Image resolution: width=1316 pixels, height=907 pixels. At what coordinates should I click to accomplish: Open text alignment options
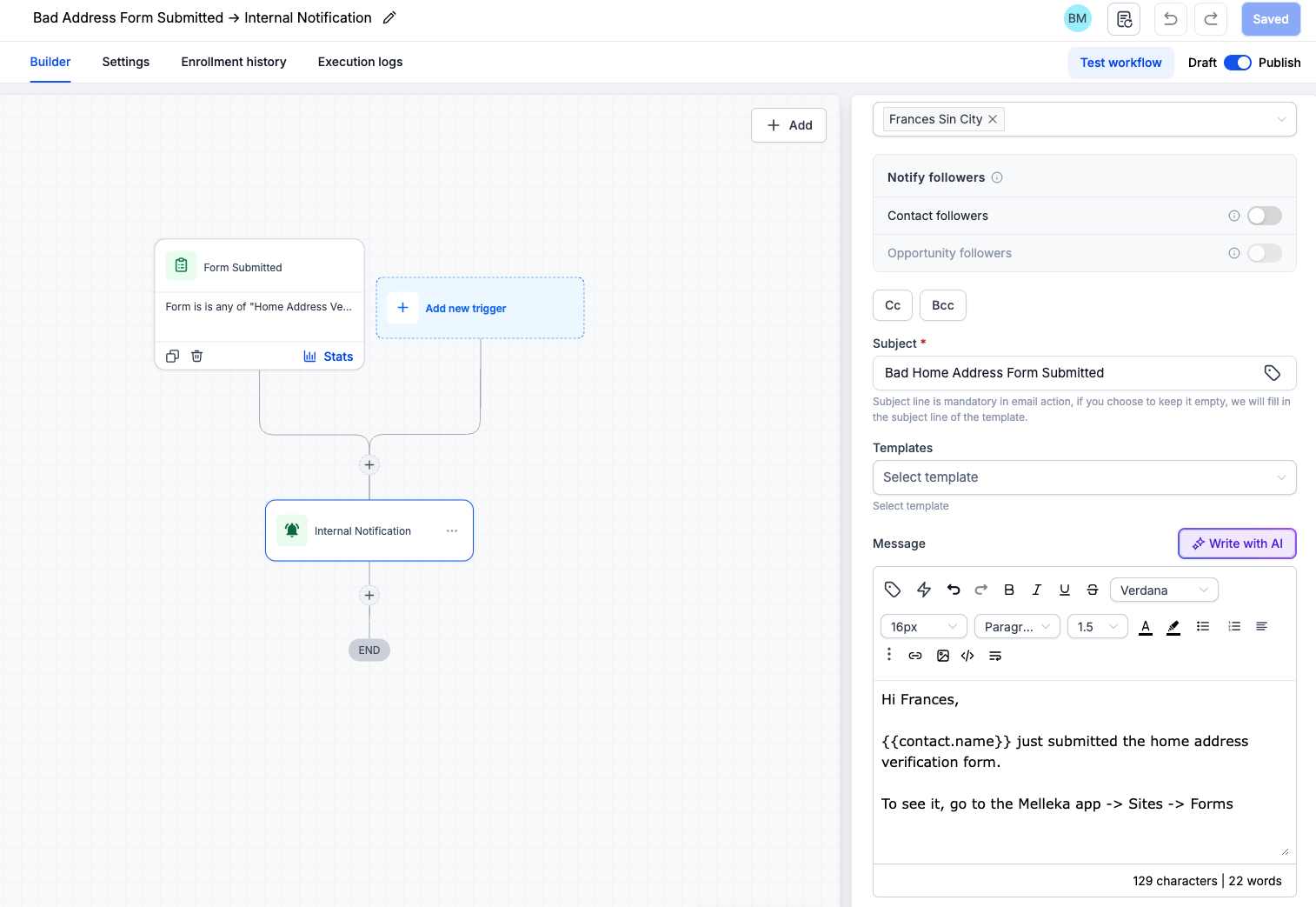1262,626
